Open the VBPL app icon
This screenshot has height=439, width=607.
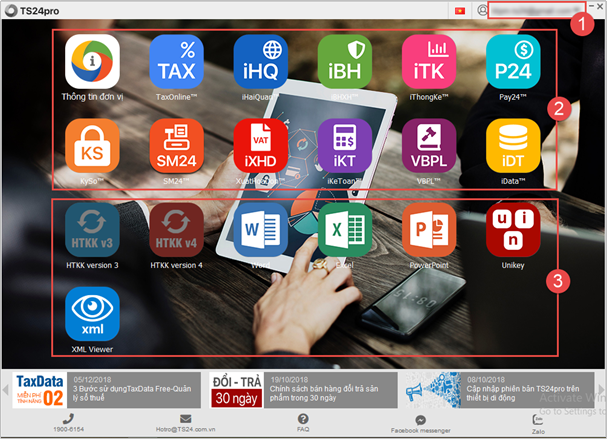click(x=429, y=145)
